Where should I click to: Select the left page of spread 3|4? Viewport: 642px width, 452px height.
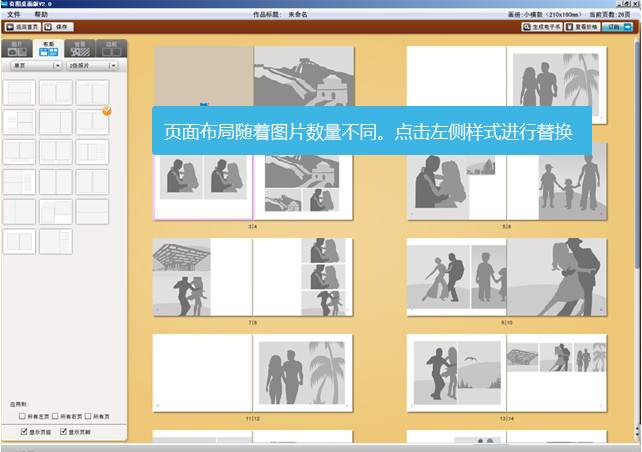click(x=203, y=187)
